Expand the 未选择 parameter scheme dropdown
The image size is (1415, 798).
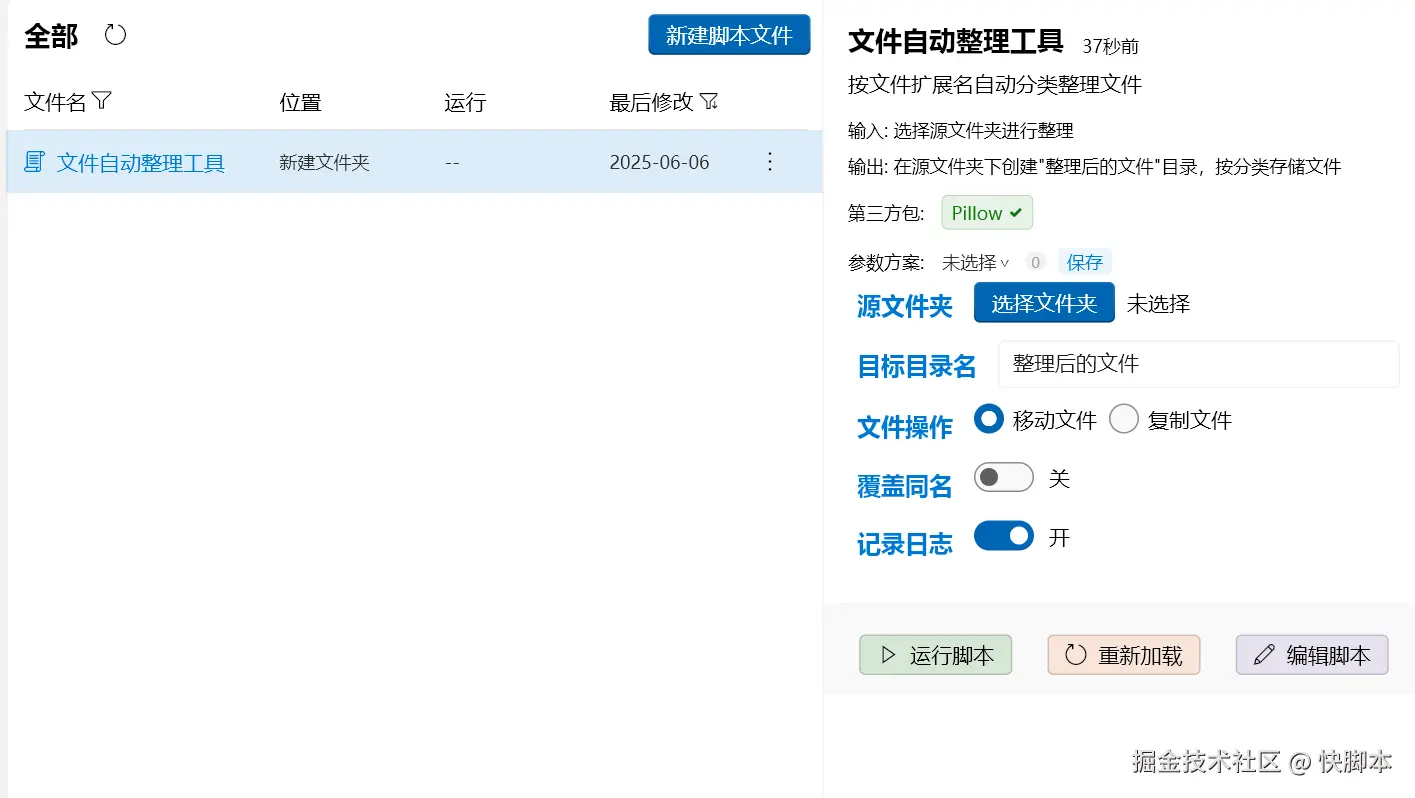tap(972, 262)
